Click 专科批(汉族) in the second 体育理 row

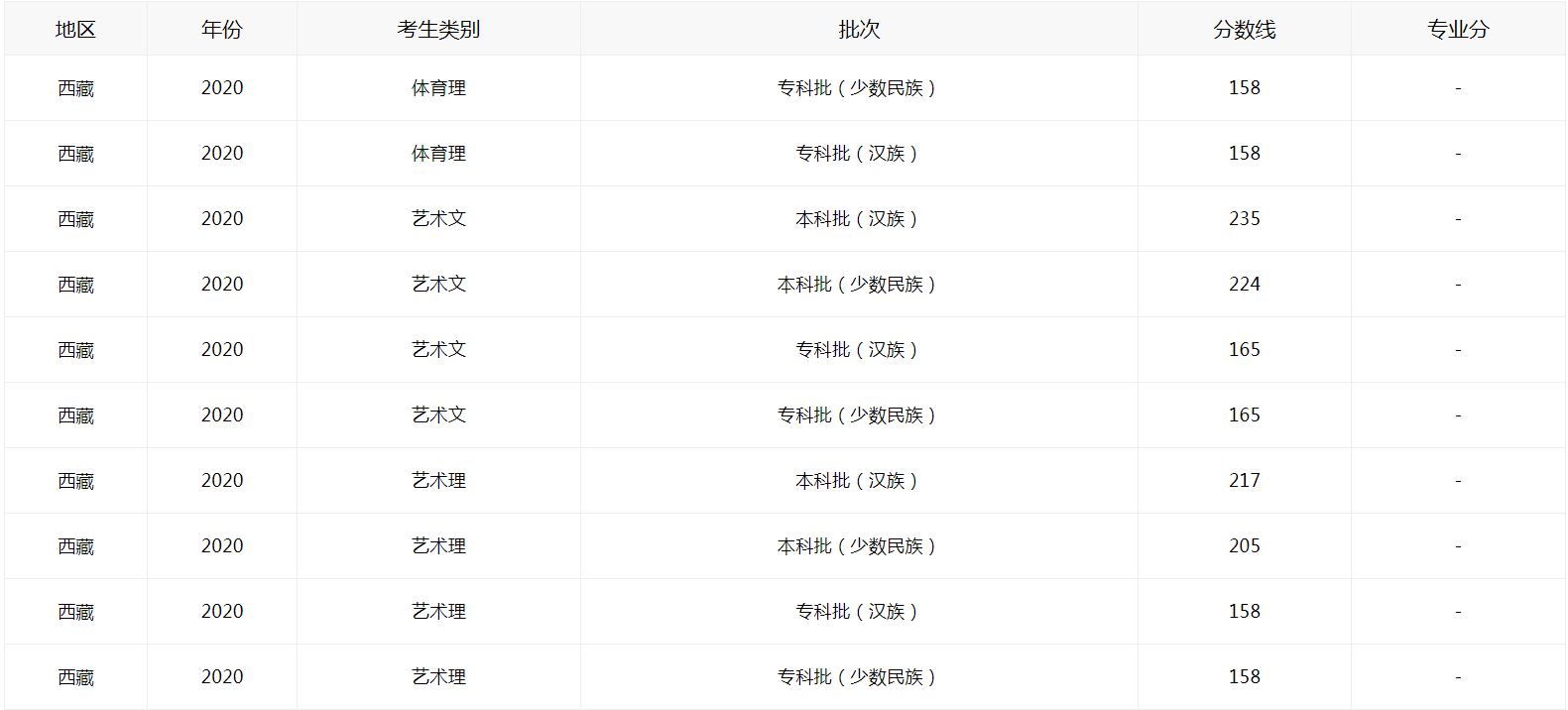pyautogui.click(x=857, y=154)
